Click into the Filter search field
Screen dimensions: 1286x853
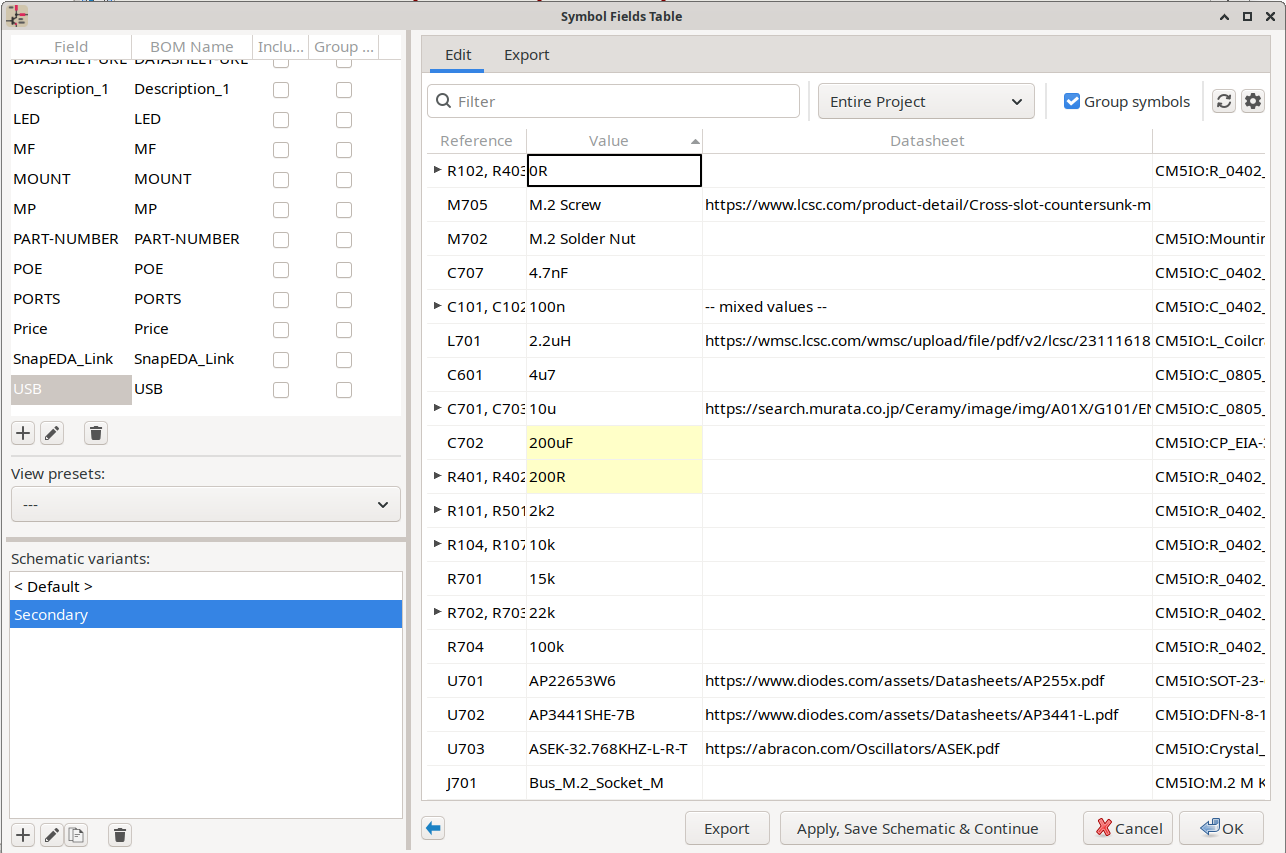(x=620, y=101)
